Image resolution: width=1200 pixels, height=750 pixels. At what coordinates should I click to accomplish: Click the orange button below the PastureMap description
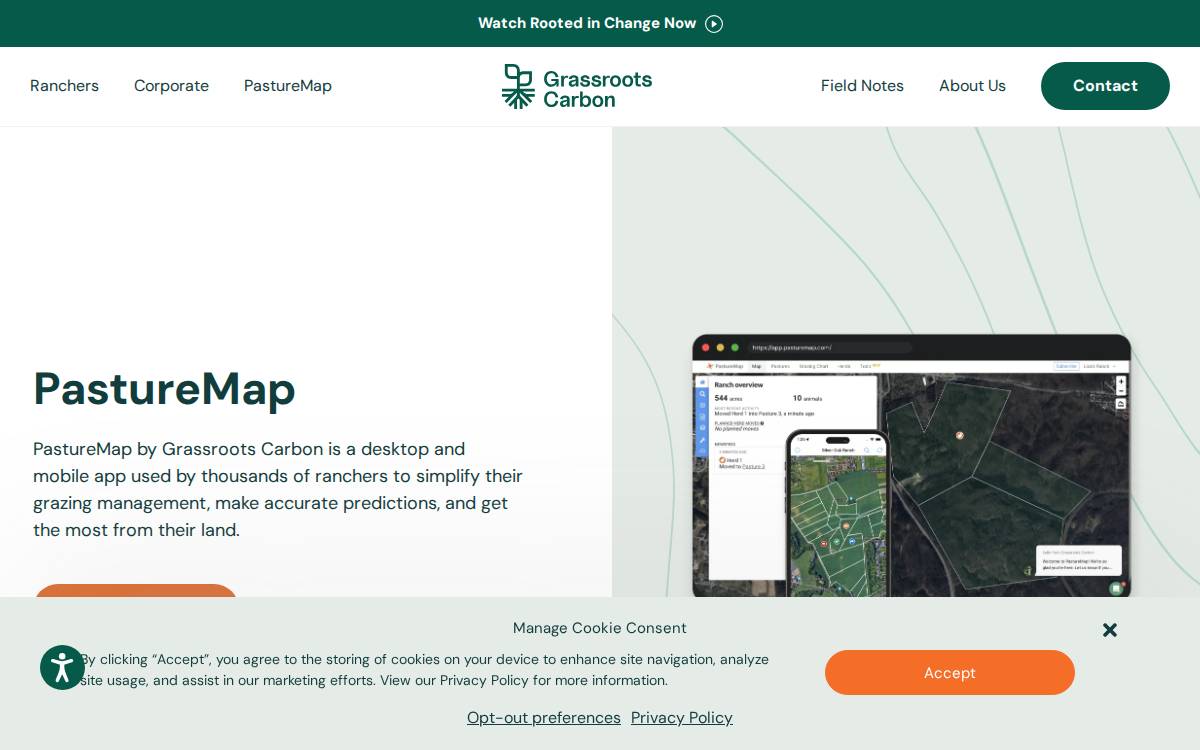click(136, 591)
